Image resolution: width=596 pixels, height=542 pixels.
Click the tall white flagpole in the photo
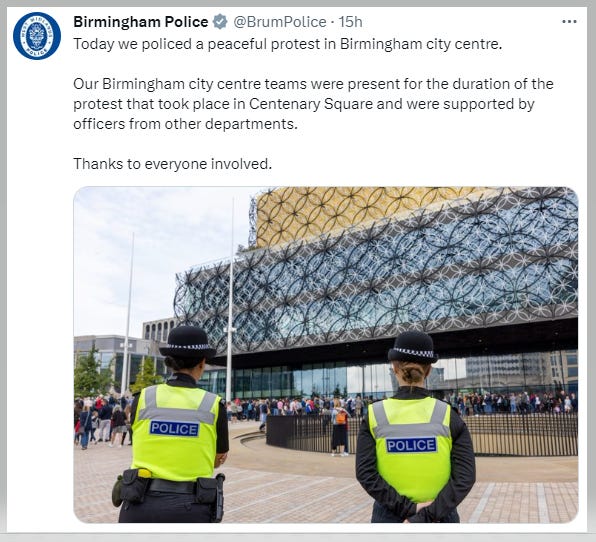[x=230, y=300]
